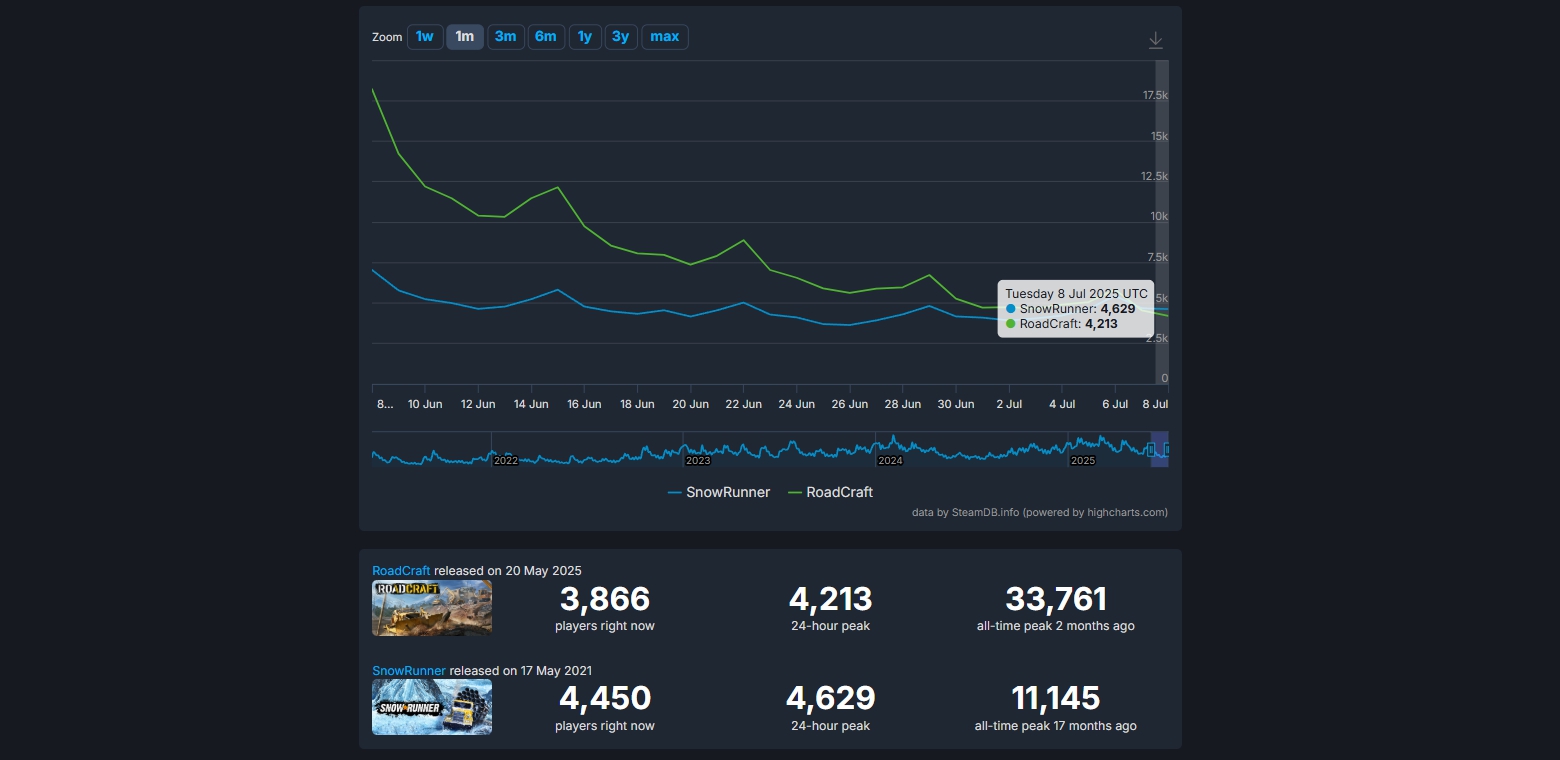Show max time range
Viewport: 1560px width, 760px height.
[x=665, y=37]
